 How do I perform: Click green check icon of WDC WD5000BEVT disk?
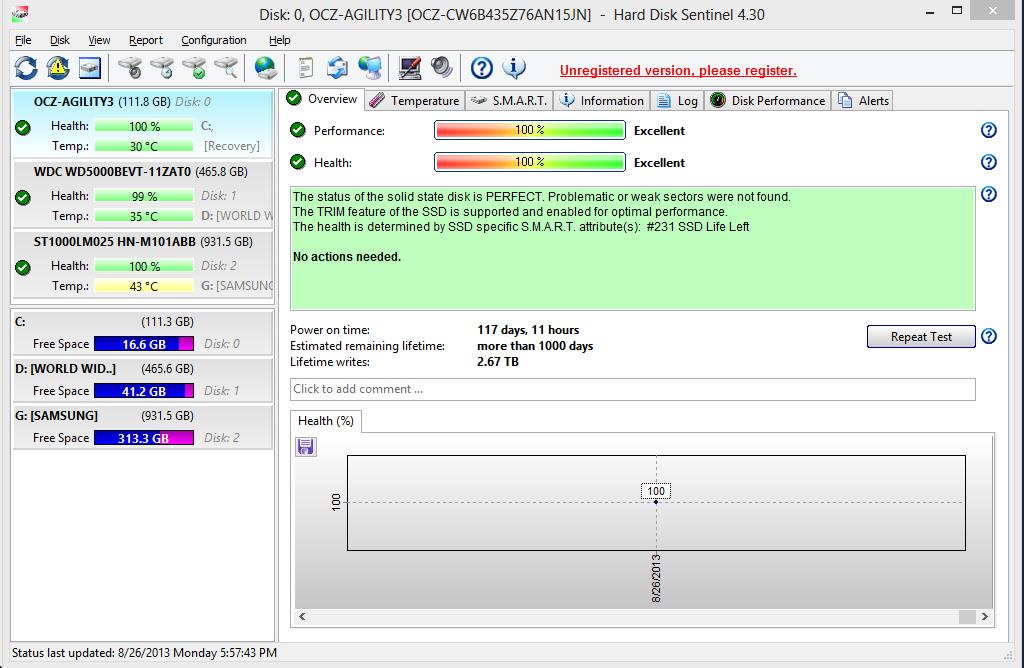tap(23, 197)
